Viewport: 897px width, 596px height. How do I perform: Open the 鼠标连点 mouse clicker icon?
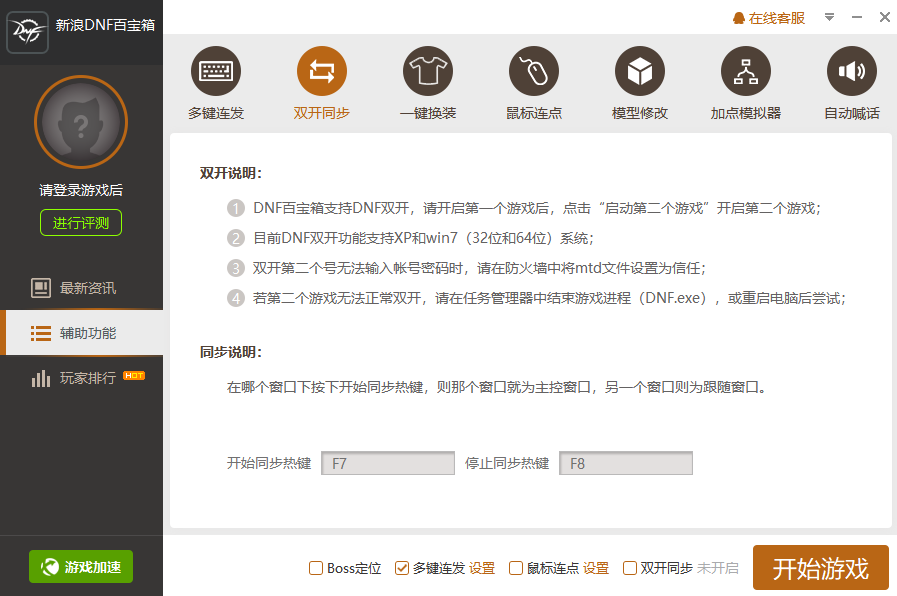534,72
